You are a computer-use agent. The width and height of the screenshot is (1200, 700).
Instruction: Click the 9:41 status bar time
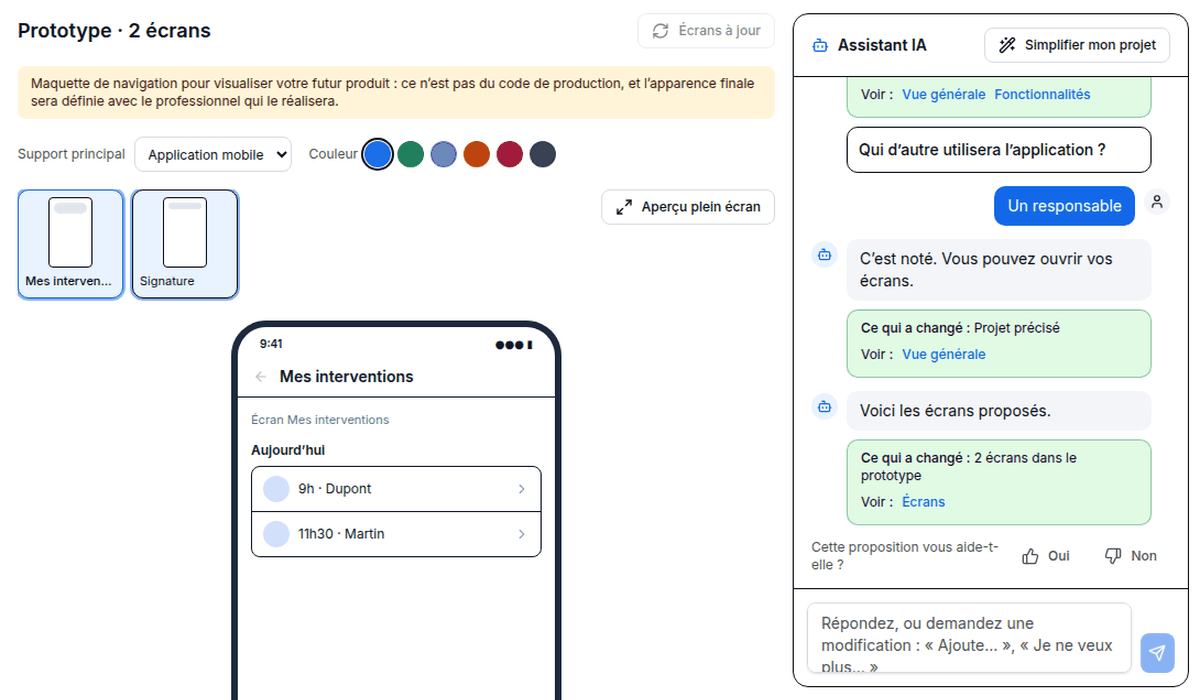(271, 344)
